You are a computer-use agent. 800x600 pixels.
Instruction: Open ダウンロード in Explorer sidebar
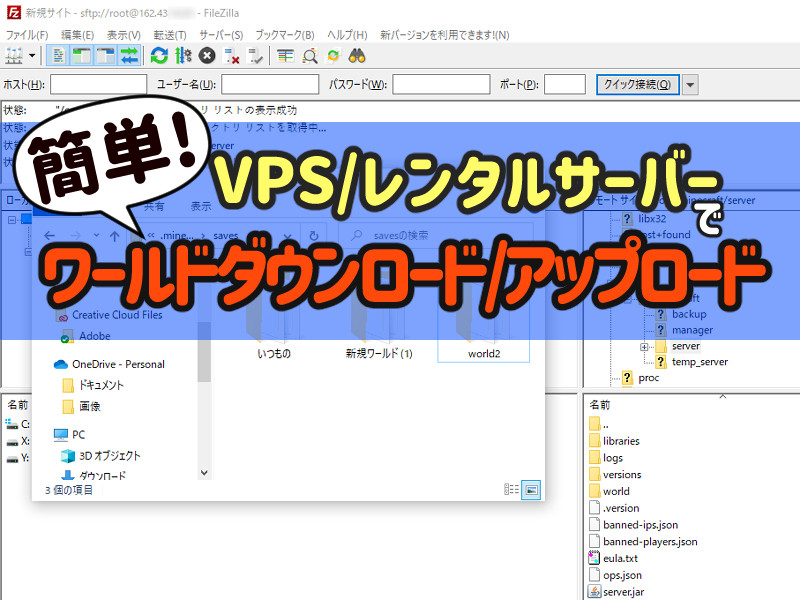[x=93, y=476]
